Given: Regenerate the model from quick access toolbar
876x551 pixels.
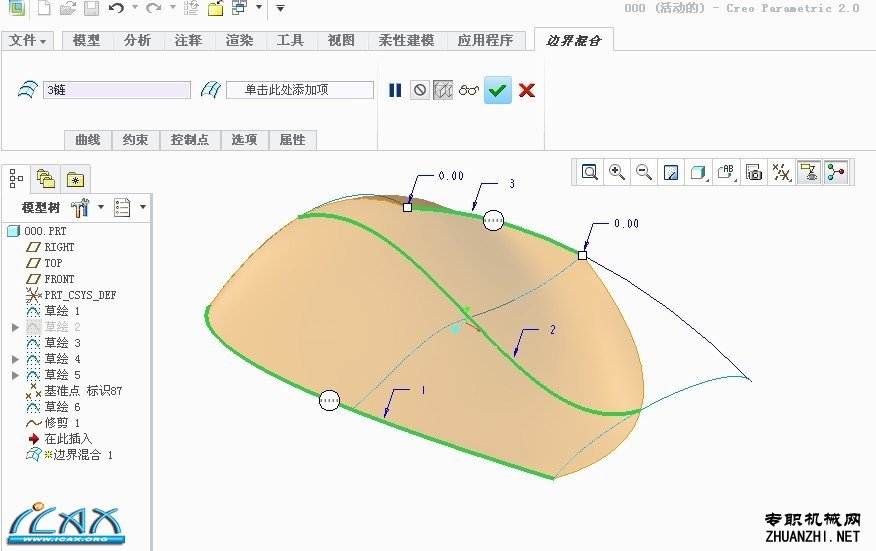Looking at the screenshot, I should point(191,8).
